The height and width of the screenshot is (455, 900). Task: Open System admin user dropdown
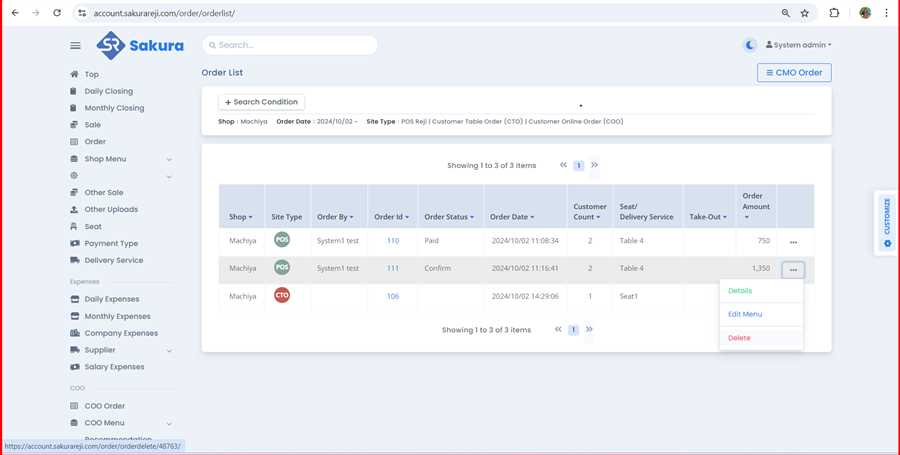click(x=798, y=45)
